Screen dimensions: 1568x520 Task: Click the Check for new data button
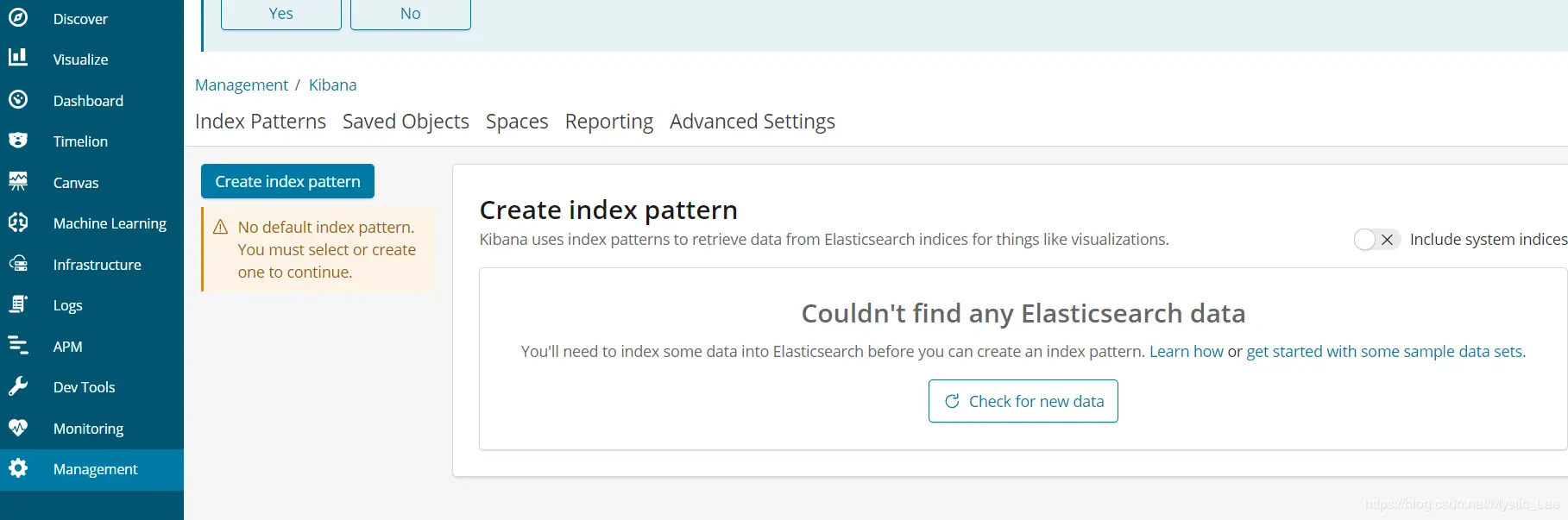pyautogui.click(x=1023, y=401)
